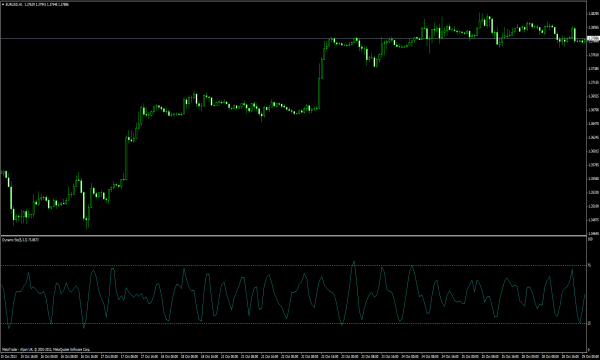The width and height of the screenshot is (600, 360).
Task: Click the small arrow beside the EURUSD symbol
Action: click(3, 5)
